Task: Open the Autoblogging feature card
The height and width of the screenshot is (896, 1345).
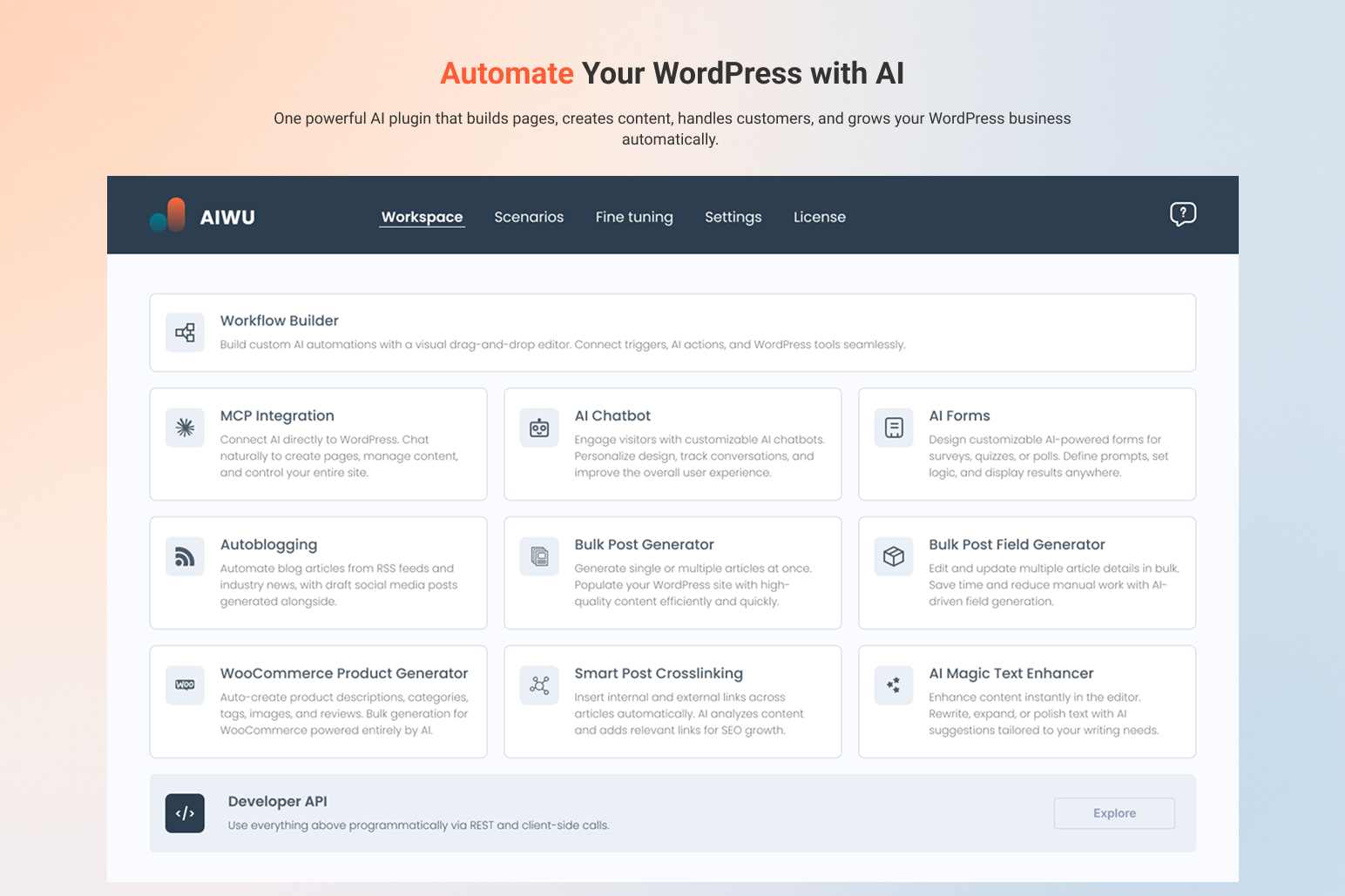Action: 318,573
